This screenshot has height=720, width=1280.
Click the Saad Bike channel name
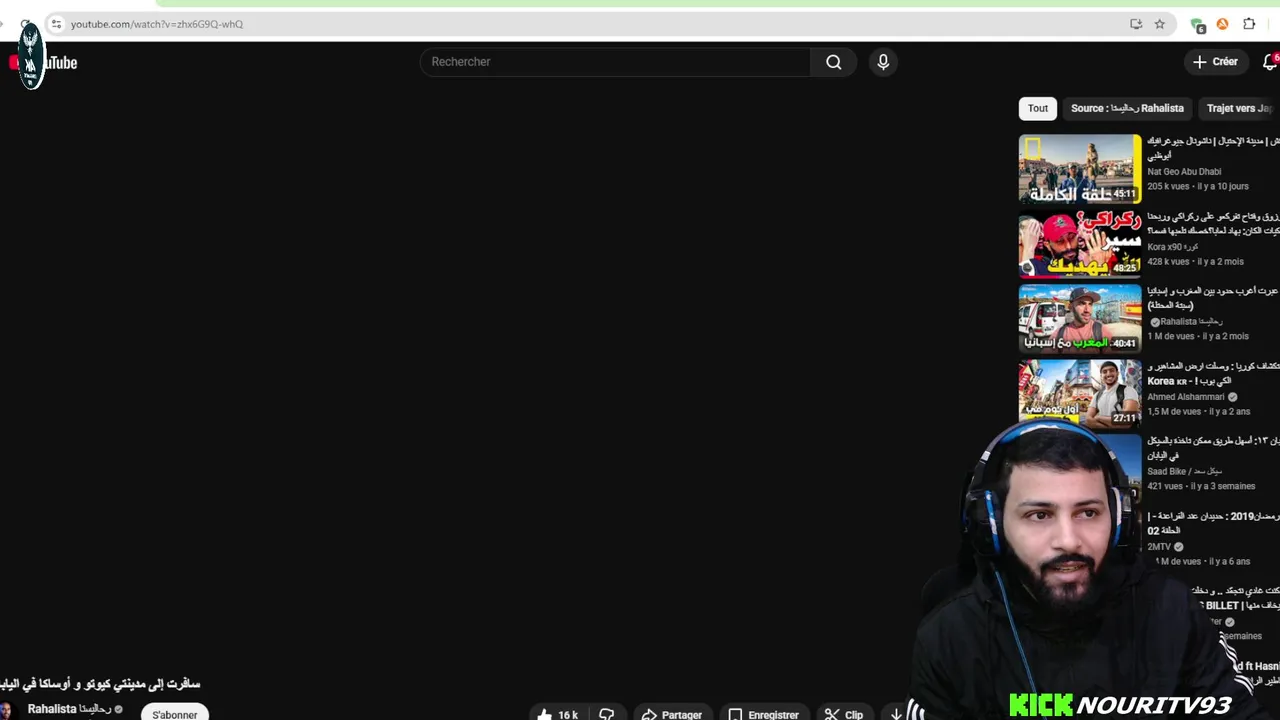pos(1185,471)
